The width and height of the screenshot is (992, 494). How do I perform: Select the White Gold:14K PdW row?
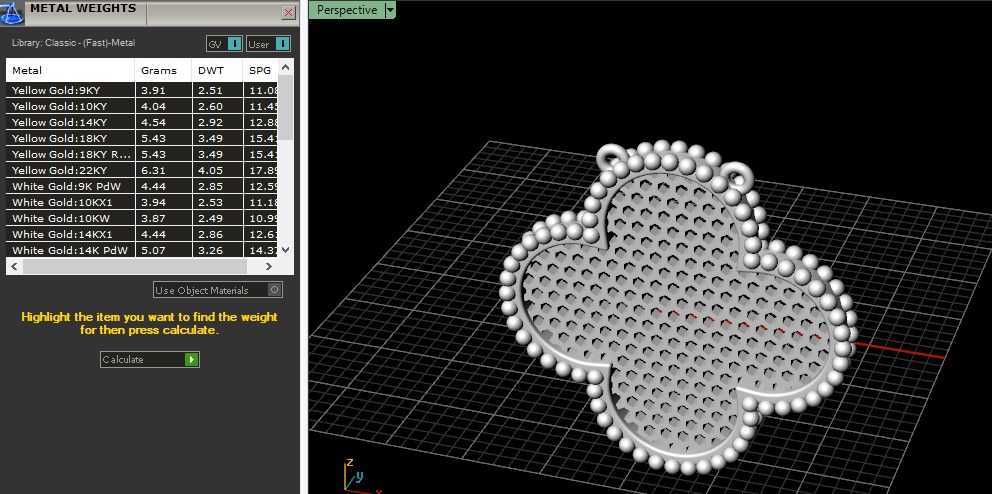[x=142, y=250]
